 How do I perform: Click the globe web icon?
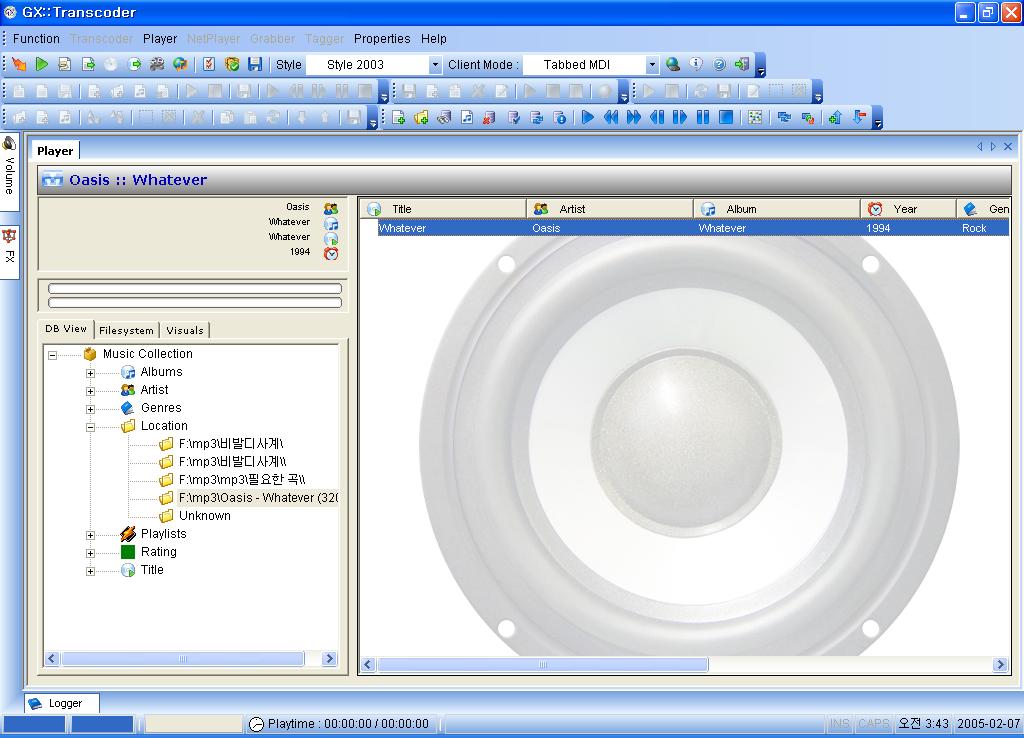tap(673, 64)
